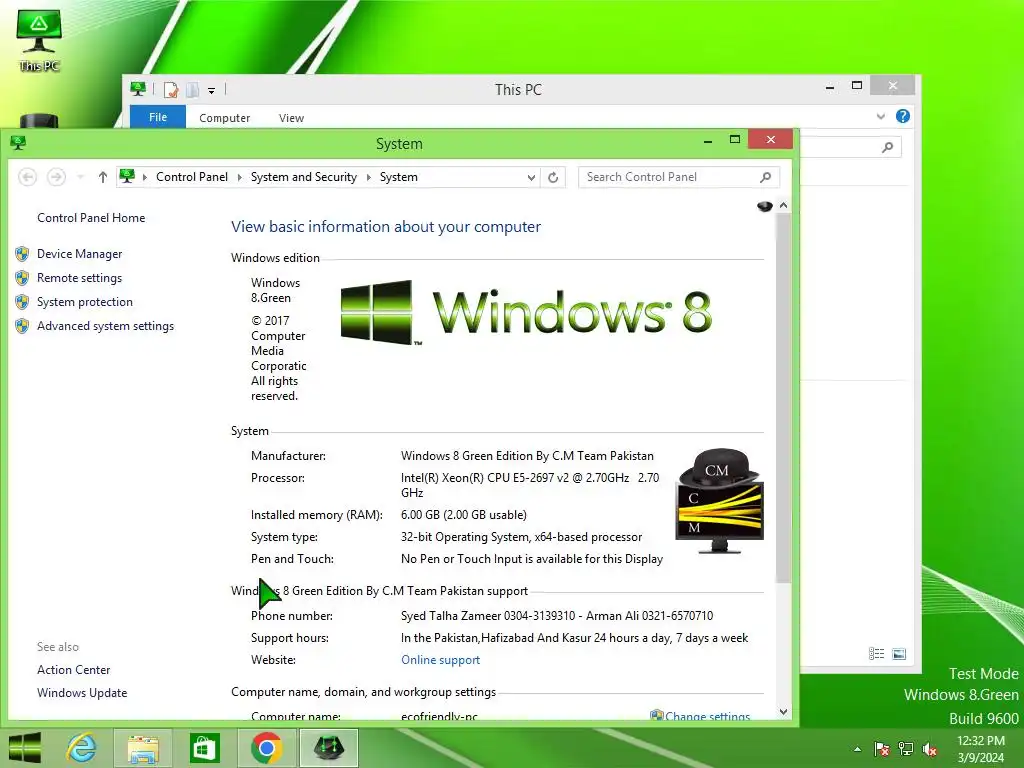The image size is (1024, 768).
Task: Click the CM Team monitor logo
Action: point(720,502)
